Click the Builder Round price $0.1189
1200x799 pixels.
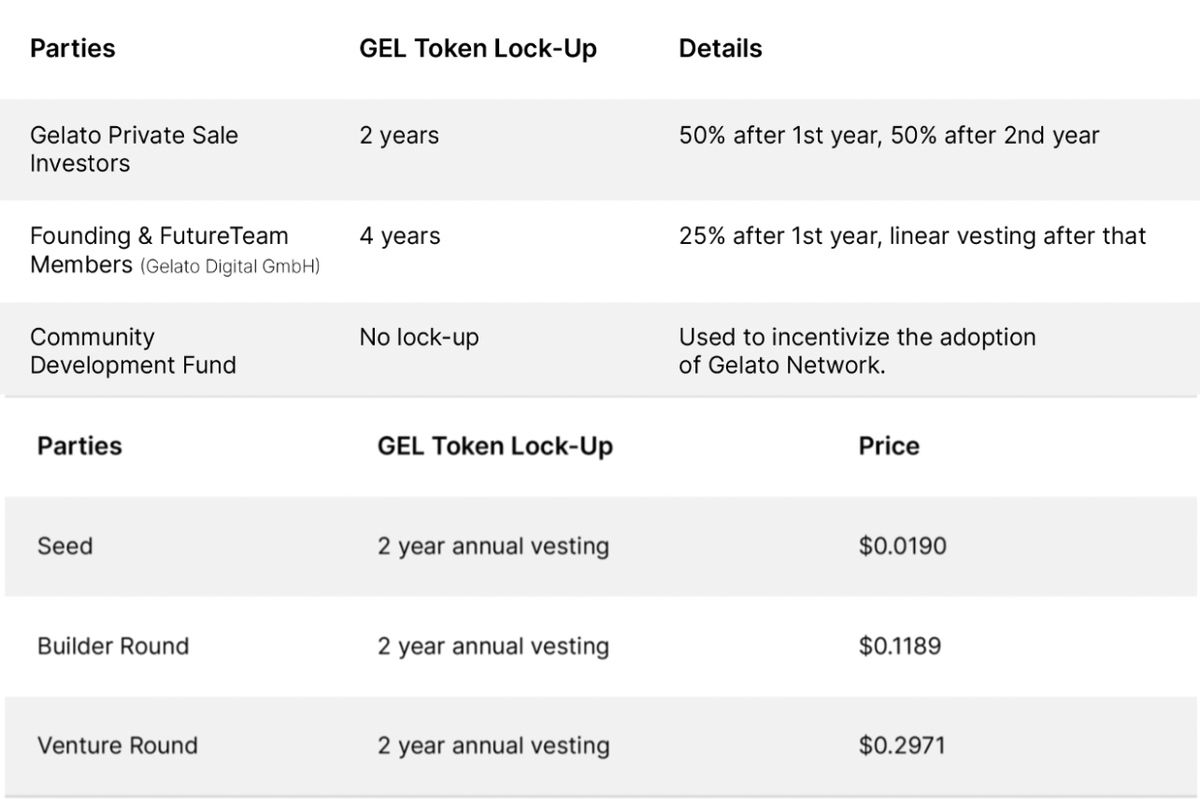899,646
